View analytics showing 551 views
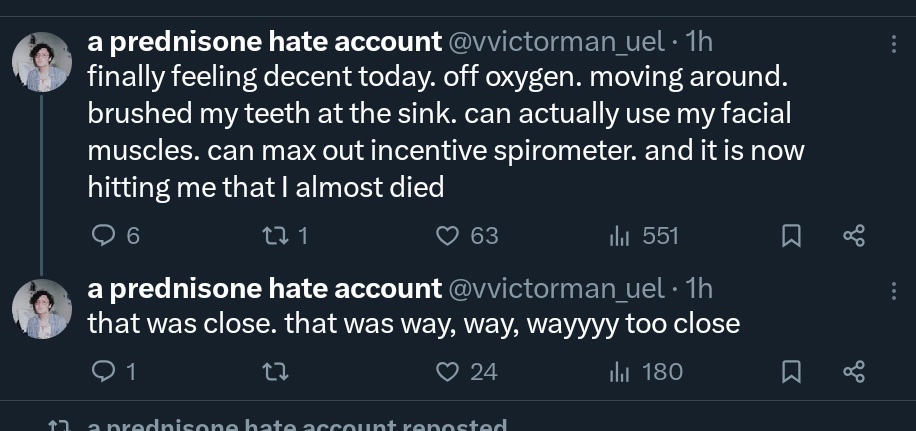This screenshot has width=916, height=431. pyautogui.click(x=643, y=236)
